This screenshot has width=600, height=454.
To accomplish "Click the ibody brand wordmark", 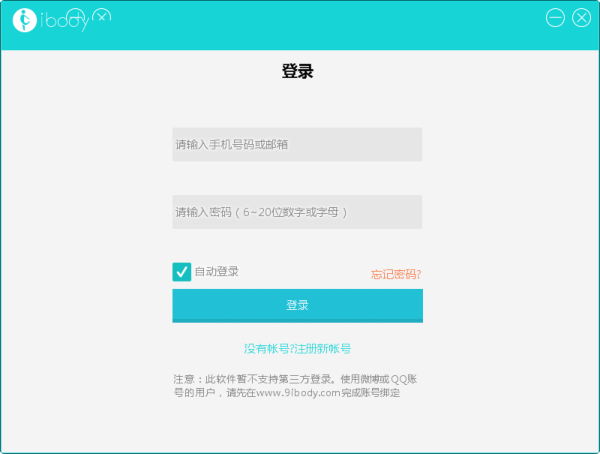I will [60, 22].
